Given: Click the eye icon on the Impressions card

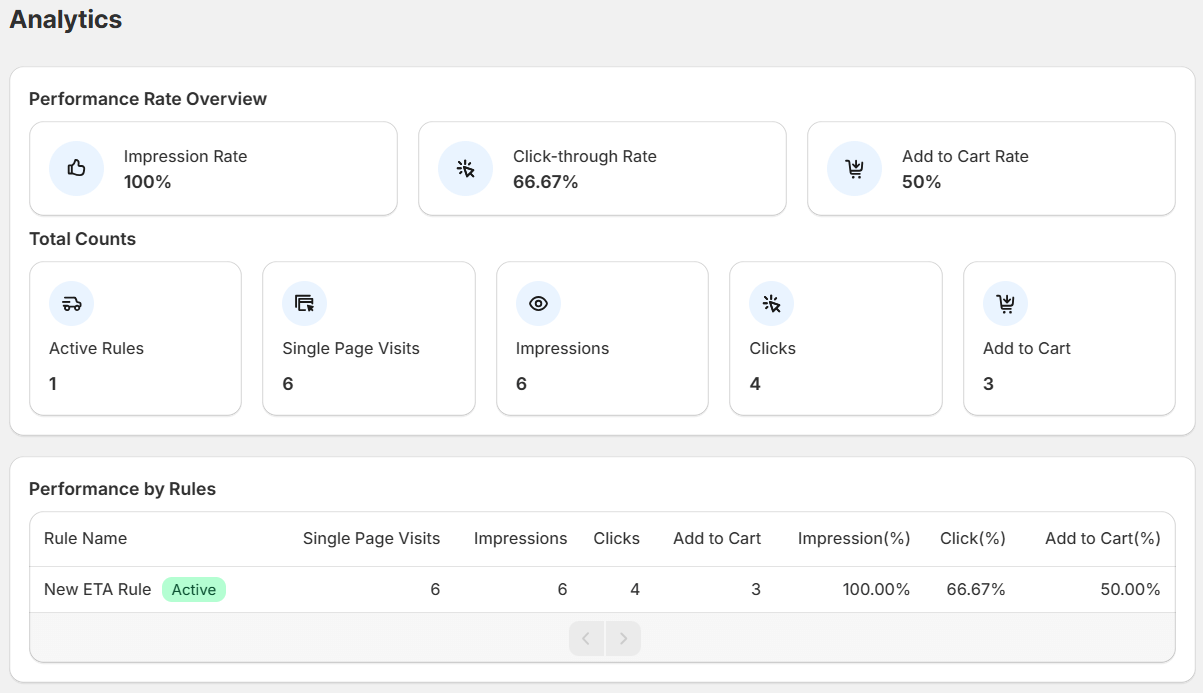Looking at the screenshot, I should [537, 303].
